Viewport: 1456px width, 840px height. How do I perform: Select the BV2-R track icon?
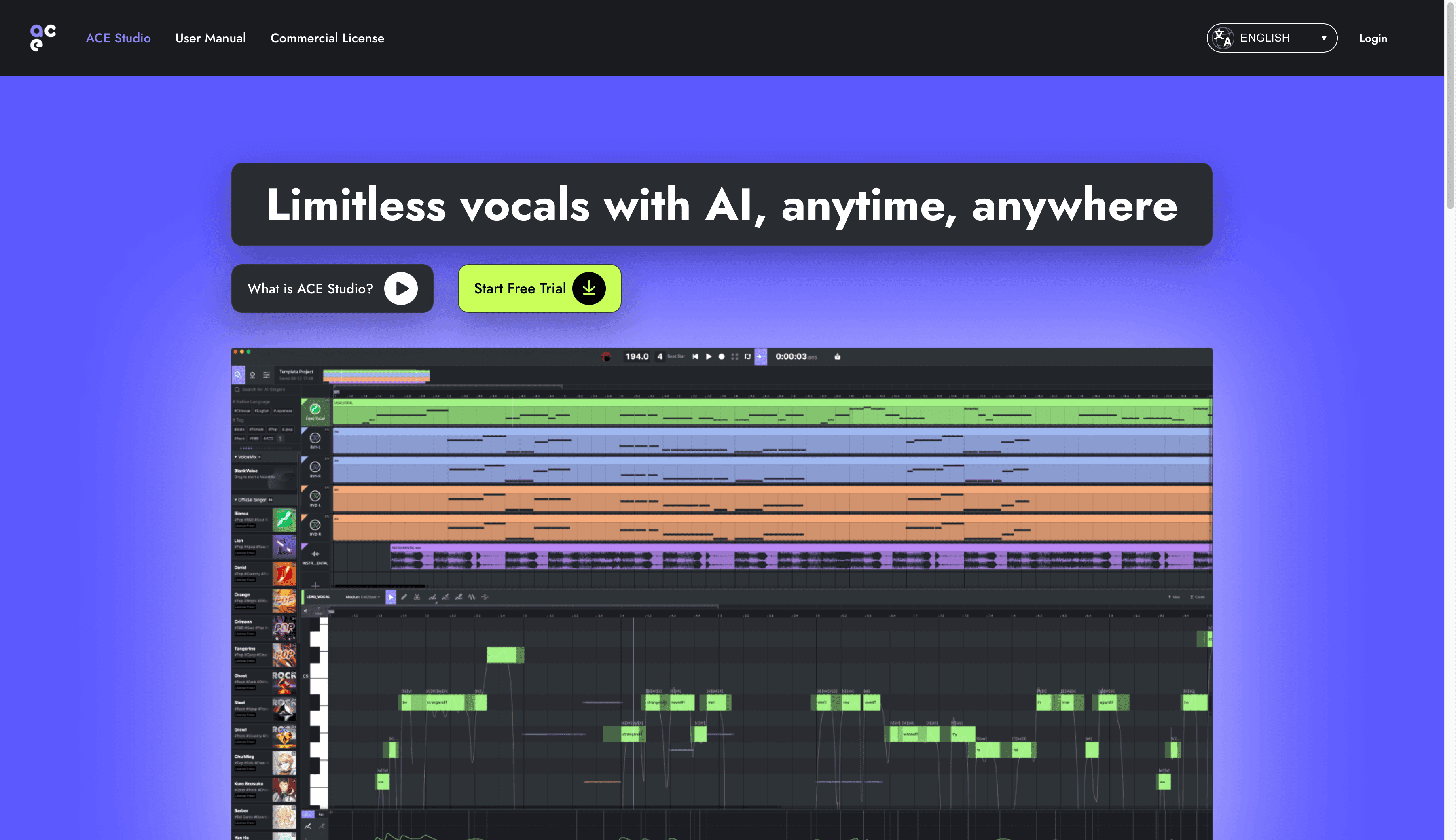[315, 525]
